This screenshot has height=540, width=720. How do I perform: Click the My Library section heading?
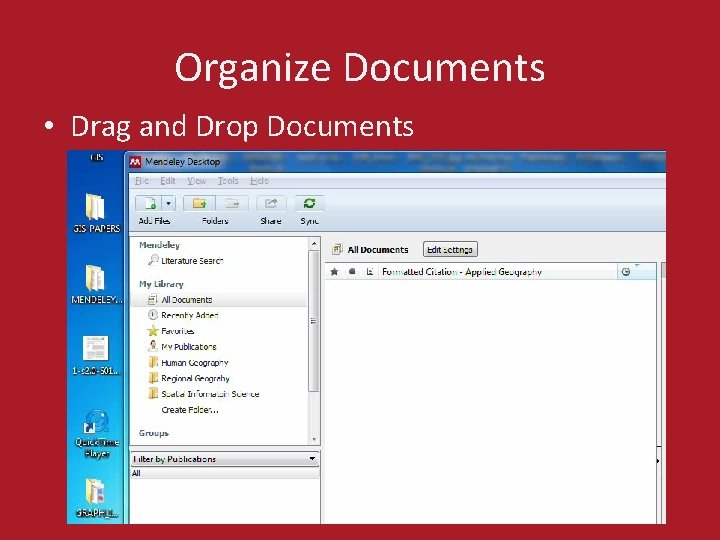[161, 284]
